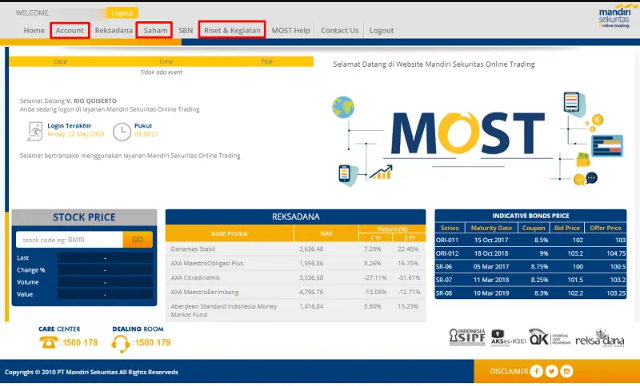Image resolution: width=640 pixels, height=386 pixels.
Task: Select the Danareksa Stabil fund row
Action: tap(296, 249)
